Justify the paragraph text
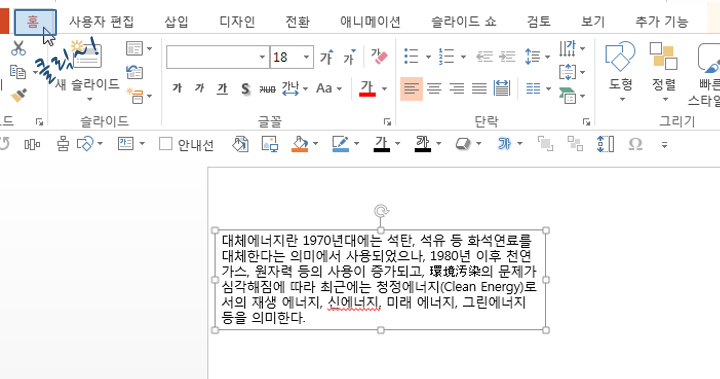Image resolution: width=720 pixels, height=379 pixels. tap(479, 88)
